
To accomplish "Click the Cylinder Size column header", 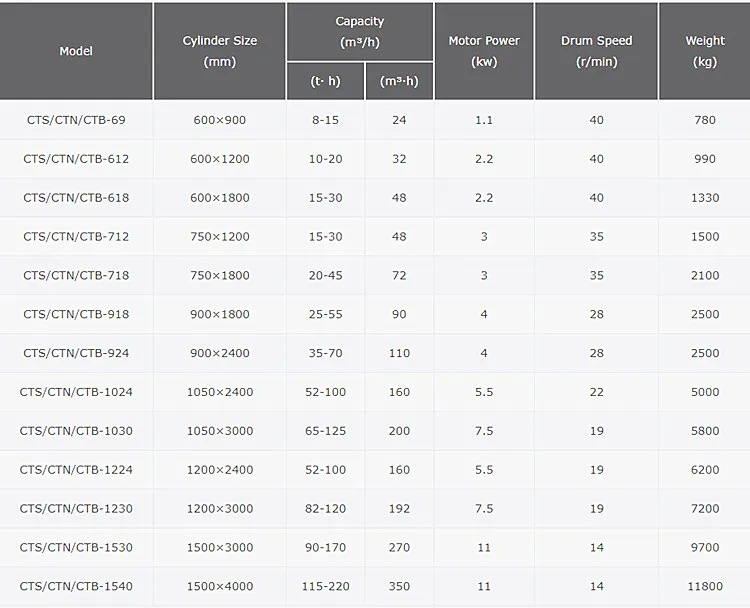I will tap(219, 51).
